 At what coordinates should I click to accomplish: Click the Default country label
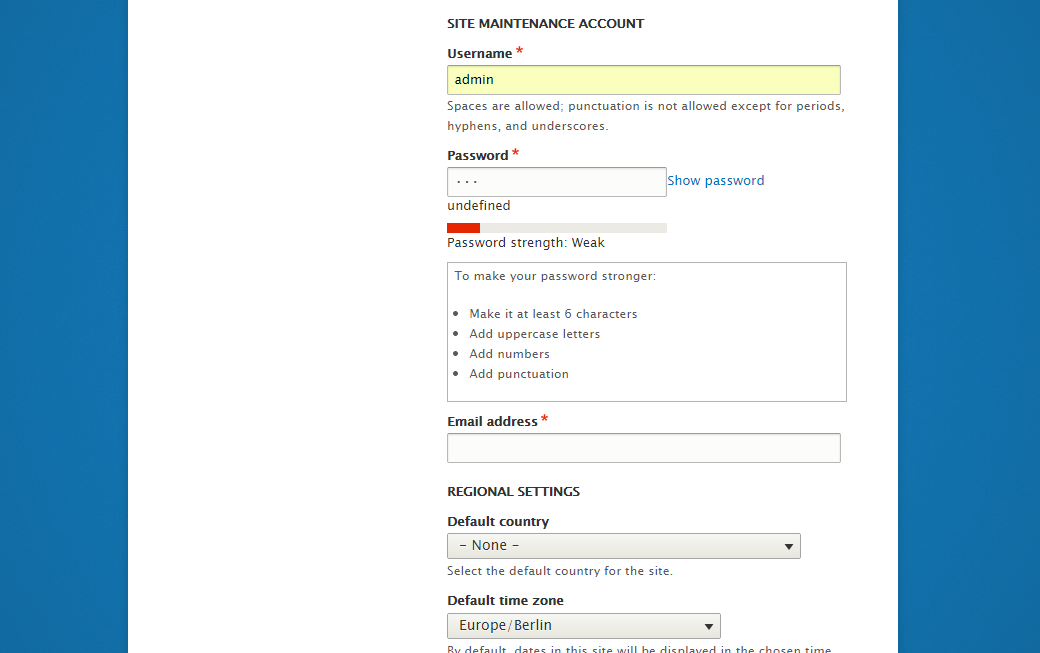pos(498,522)
